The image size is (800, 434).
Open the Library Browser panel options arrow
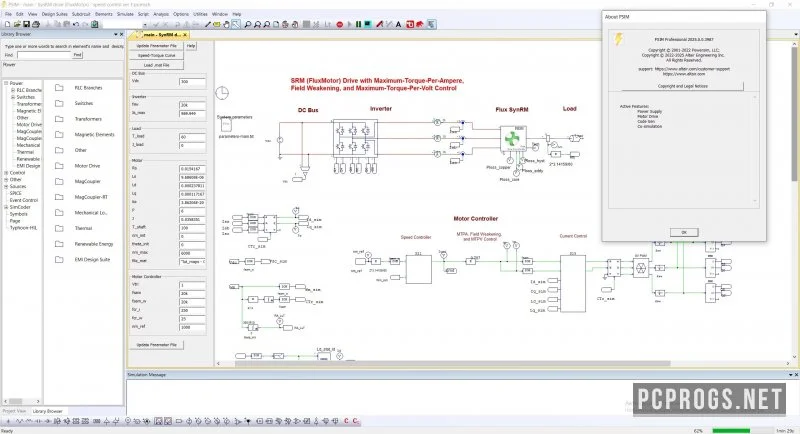[x=115, y=34]
